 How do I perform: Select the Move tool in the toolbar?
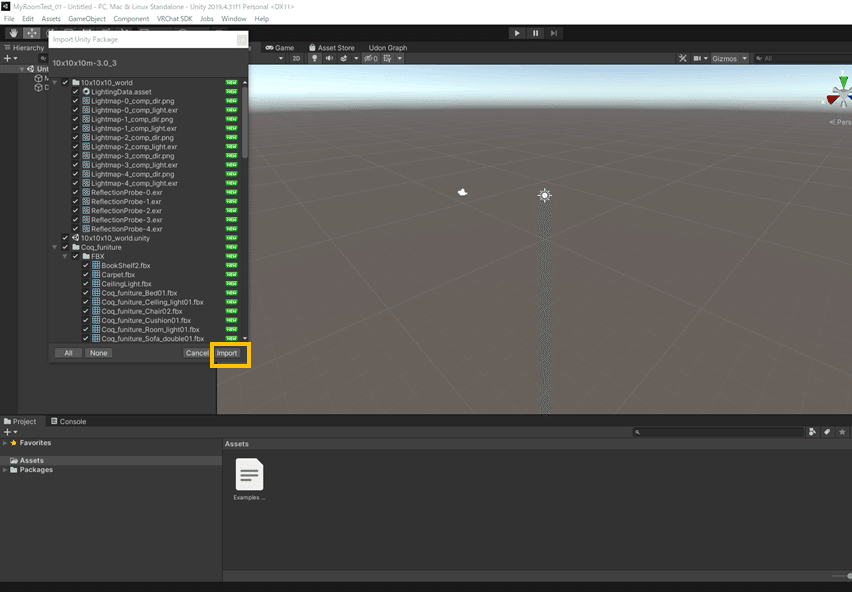coord(32,33)
